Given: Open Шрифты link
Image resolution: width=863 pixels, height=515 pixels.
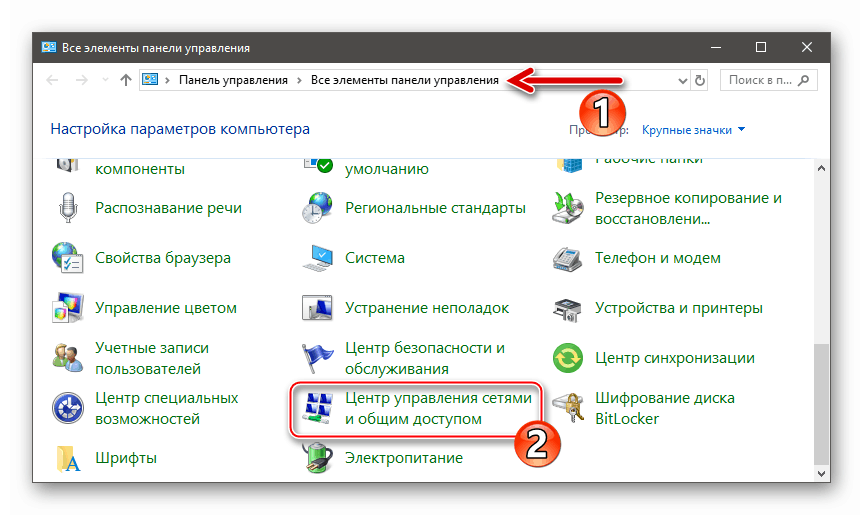Looking at the screenshot, I should (126, 458).
